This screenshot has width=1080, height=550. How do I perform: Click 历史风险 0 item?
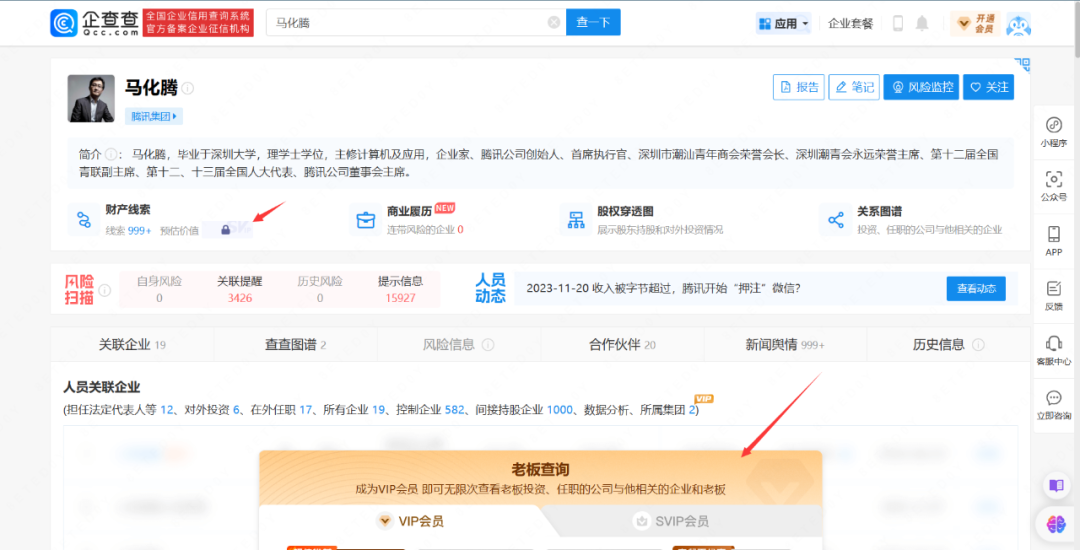coord(320,289)
